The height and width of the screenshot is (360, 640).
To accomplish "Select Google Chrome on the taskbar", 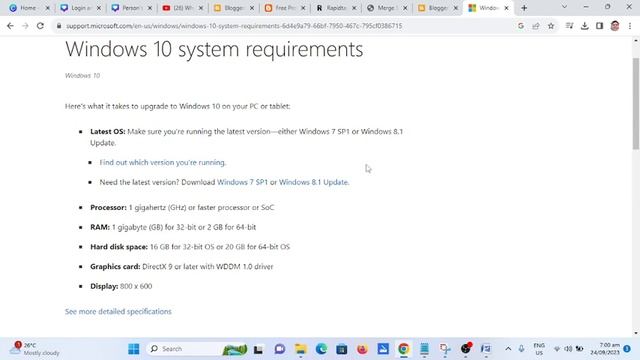I will [404, 349].
